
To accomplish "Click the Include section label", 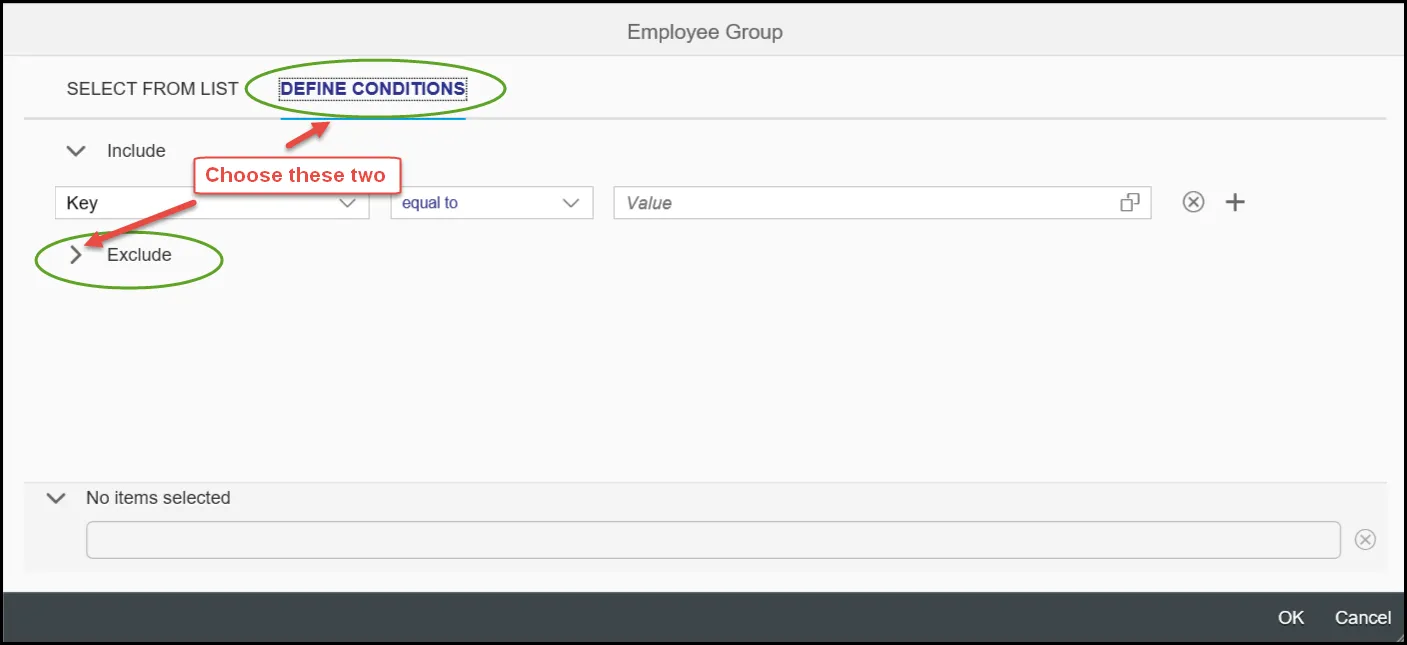I will tap(136, 151).
